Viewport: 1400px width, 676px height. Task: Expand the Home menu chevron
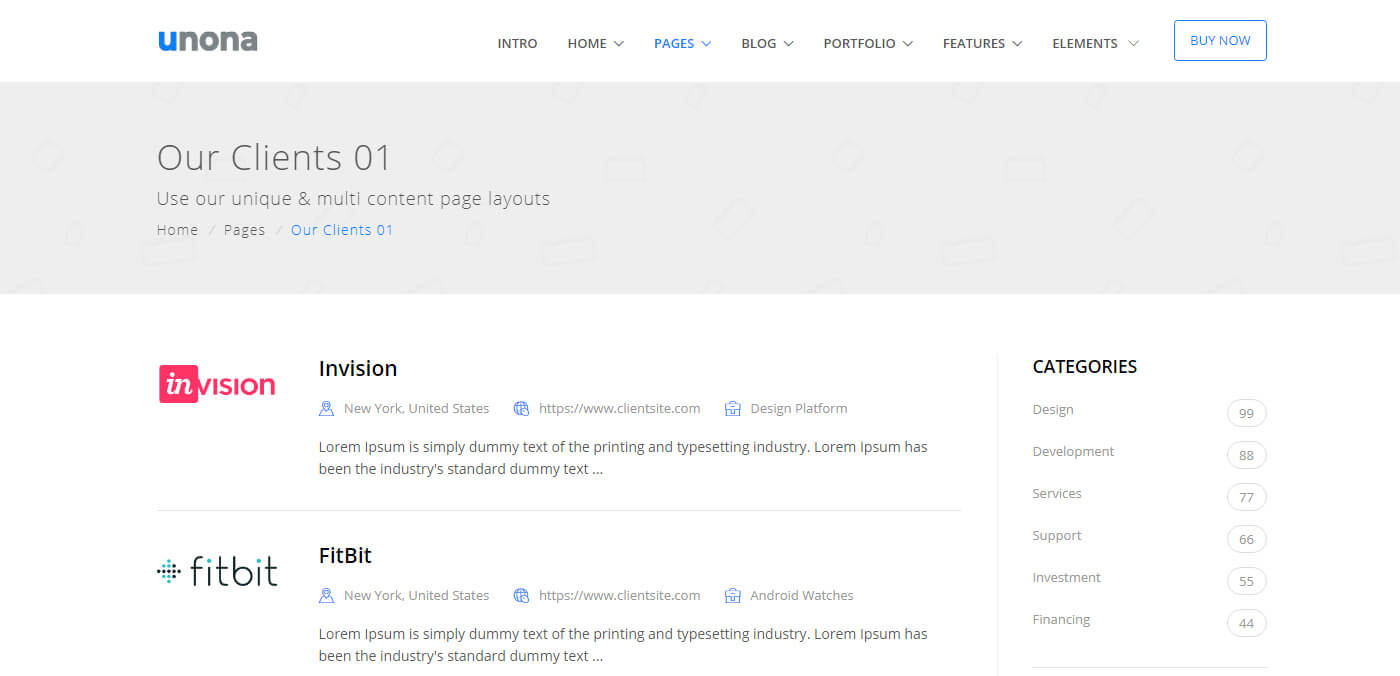tap(619, 44)
